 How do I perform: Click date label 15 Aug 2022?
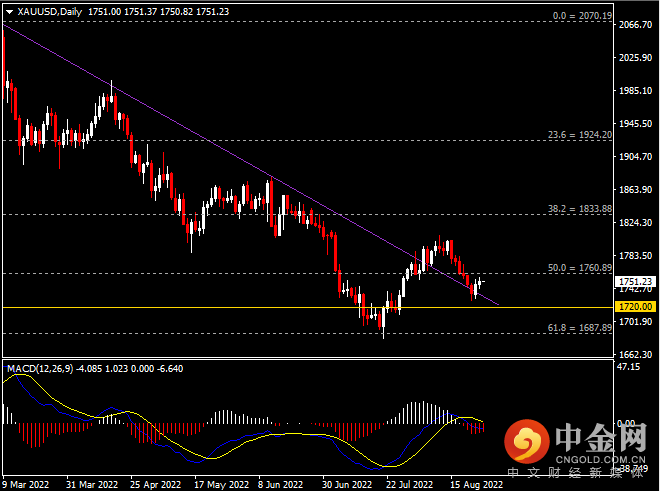coord(476,485)
